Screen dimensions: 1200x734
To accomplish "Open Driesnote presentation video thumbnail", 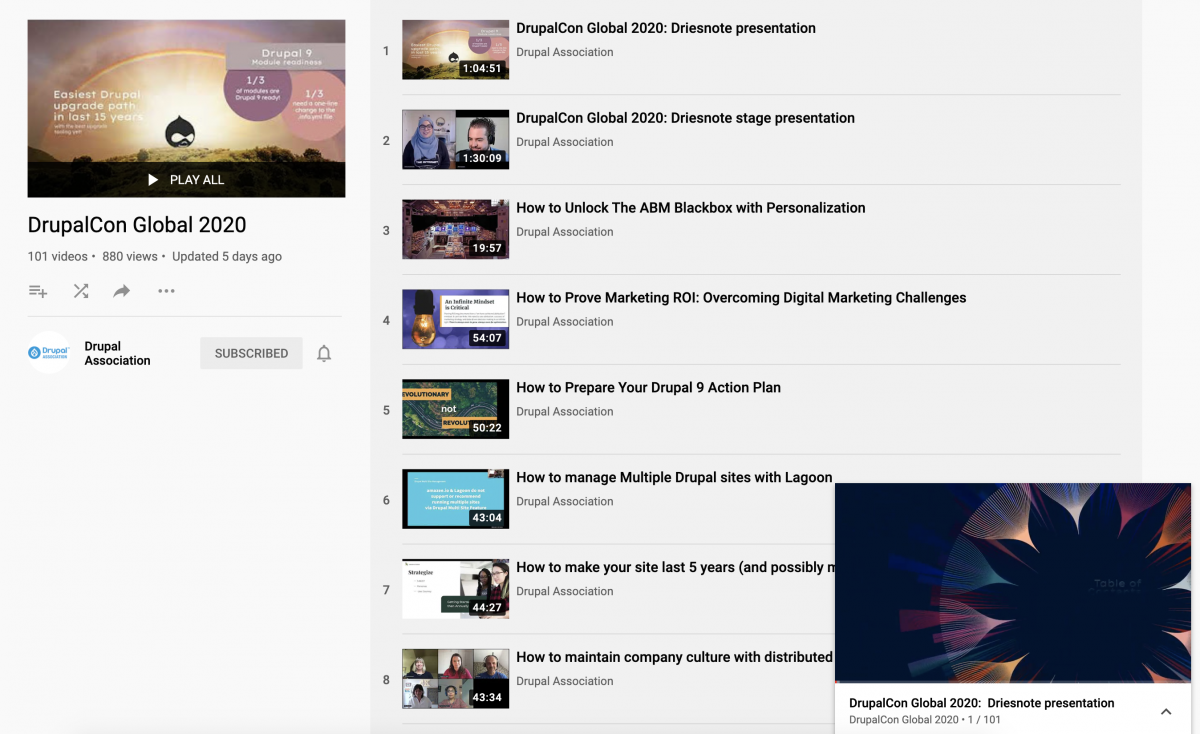I will pyautogui.click(x=455, y=50).
